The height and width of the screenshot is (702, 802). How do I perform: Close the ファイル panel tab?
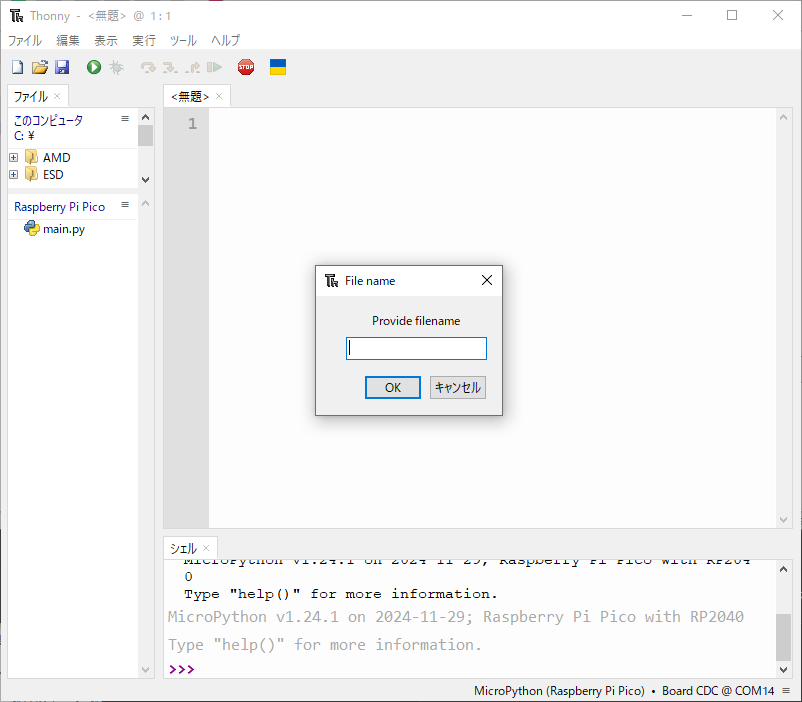[57, 96]
